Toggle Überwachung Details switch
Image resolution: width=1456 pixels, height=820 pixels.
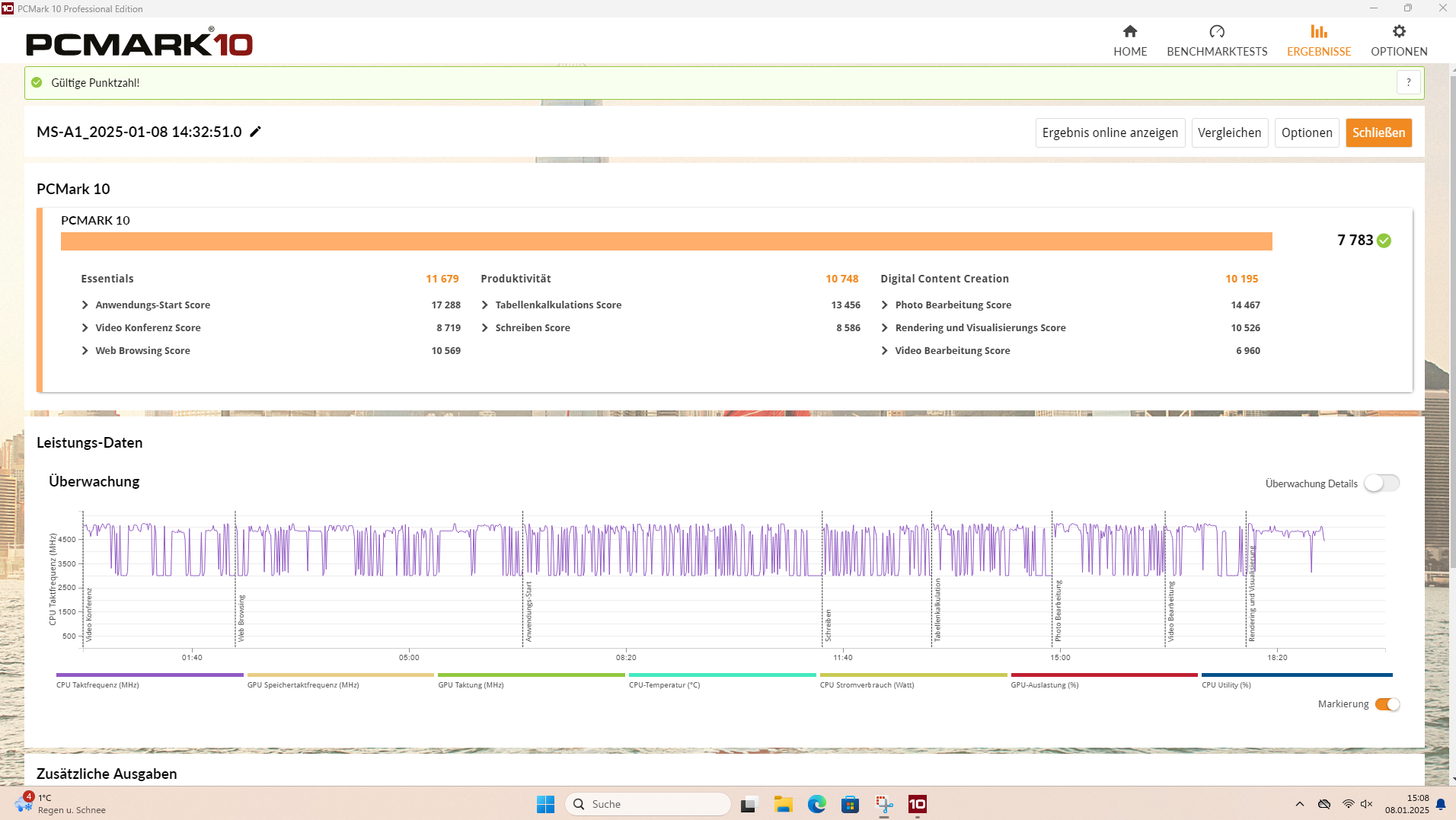(1381, 483)
